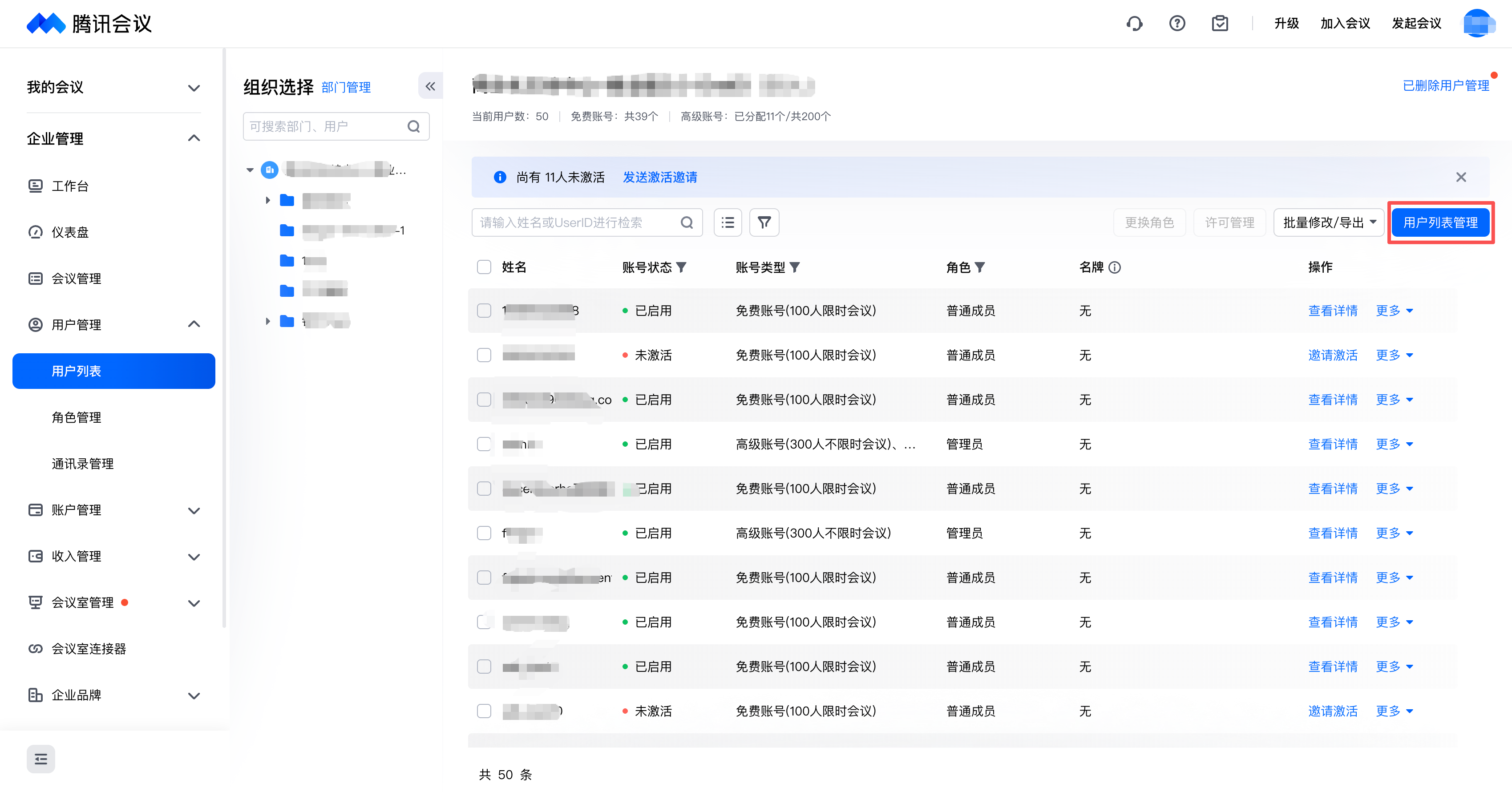
Task: Check the first user row's checkbox
Action: 484,310
